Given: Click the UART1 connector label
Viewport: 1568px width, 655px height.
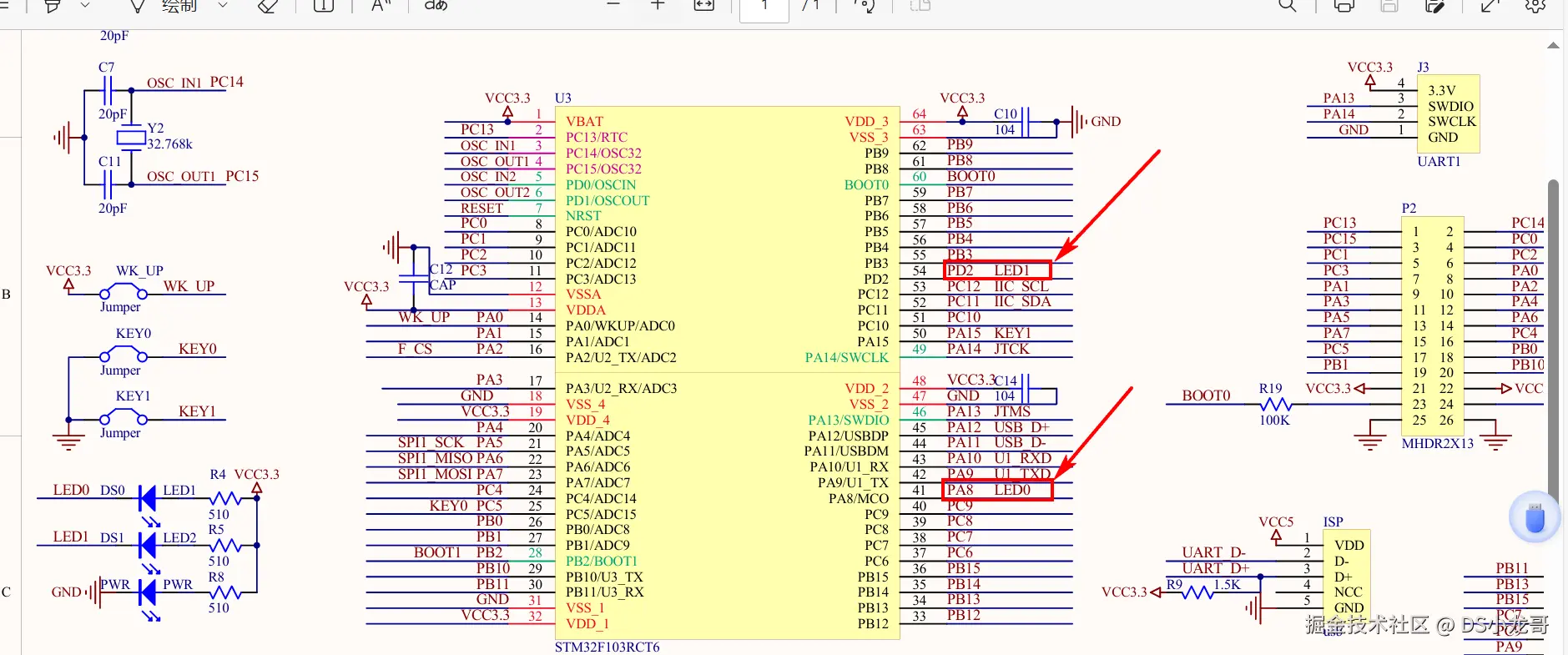Looking at the screenshot, I should (x=1439, y=161).
